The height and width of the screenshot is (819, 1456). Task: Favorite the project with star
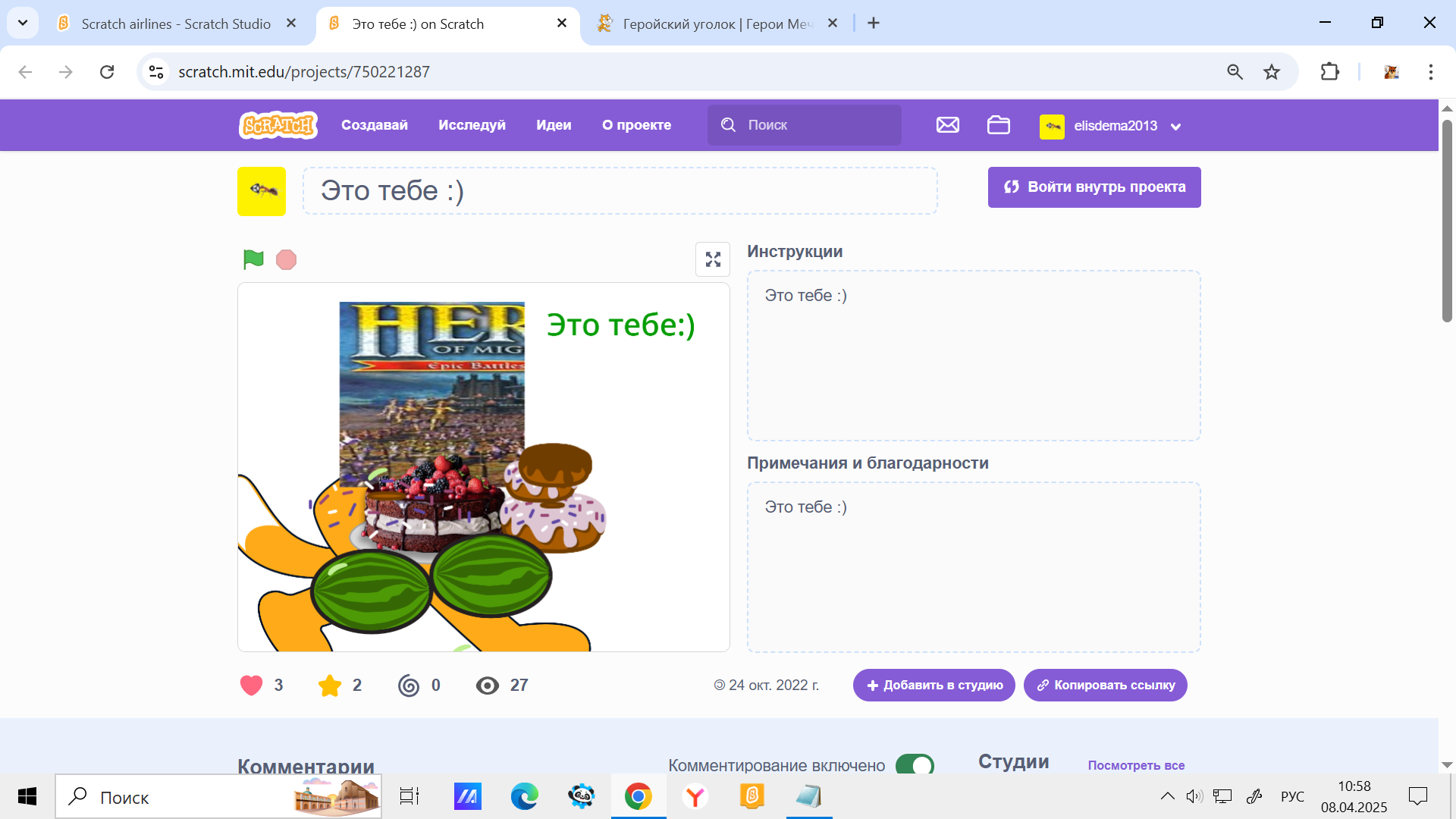330,686
